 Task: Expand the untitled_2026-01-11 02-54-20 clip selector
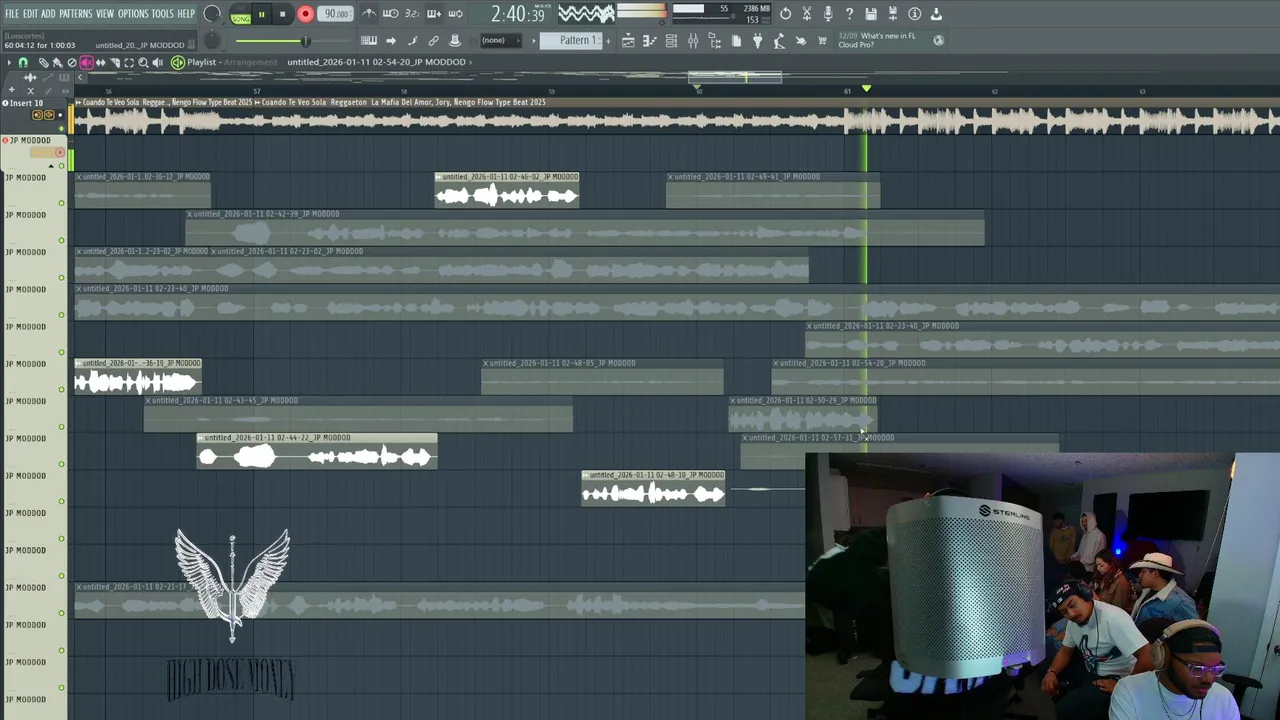pyautogui.click(x=380, y=62)
